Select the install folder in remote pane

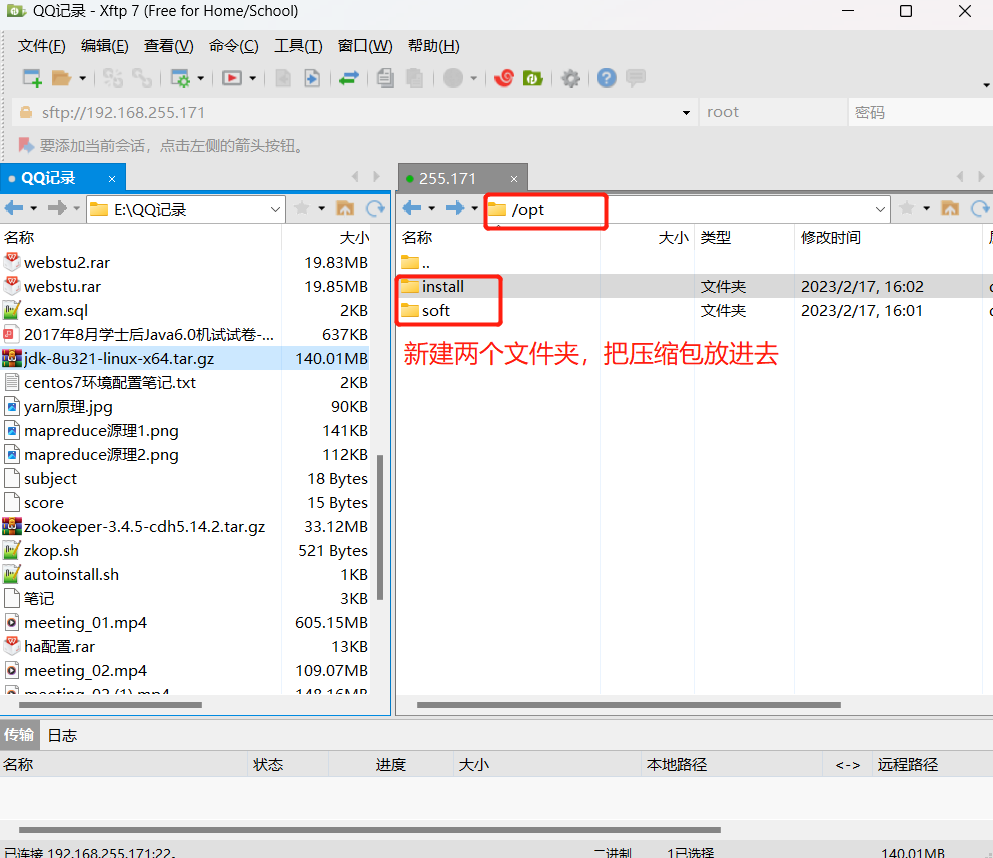pyautogui.click(x=443, y=287)
